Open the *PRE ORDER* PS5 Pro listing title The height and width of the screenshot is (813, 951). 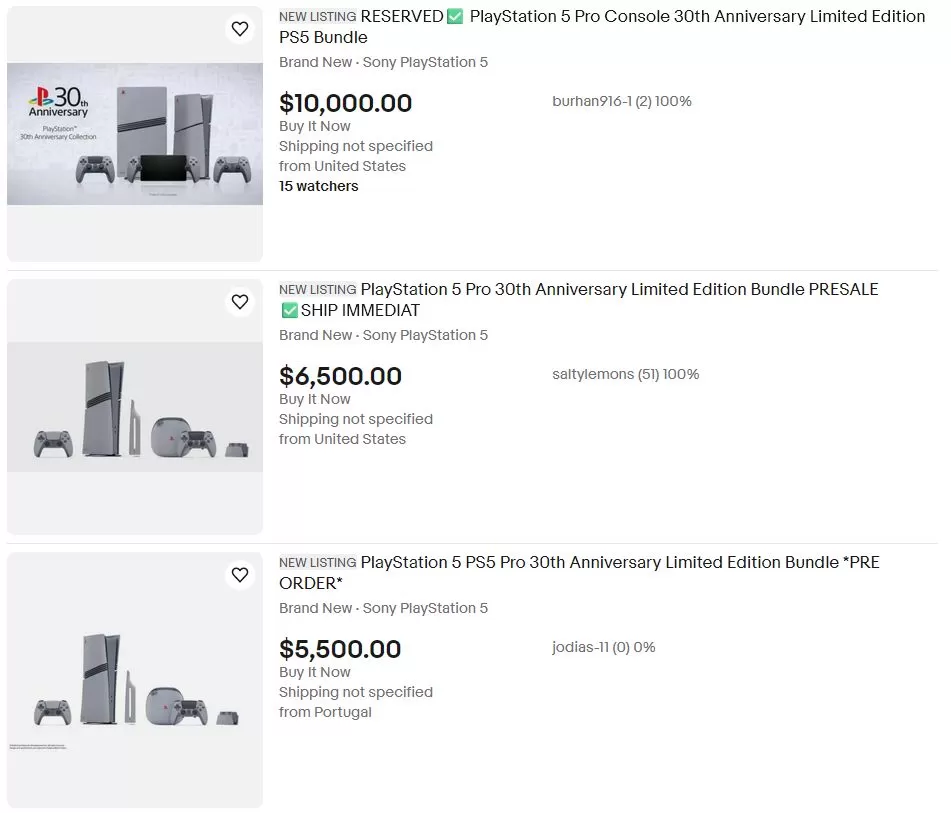[618, 563]
